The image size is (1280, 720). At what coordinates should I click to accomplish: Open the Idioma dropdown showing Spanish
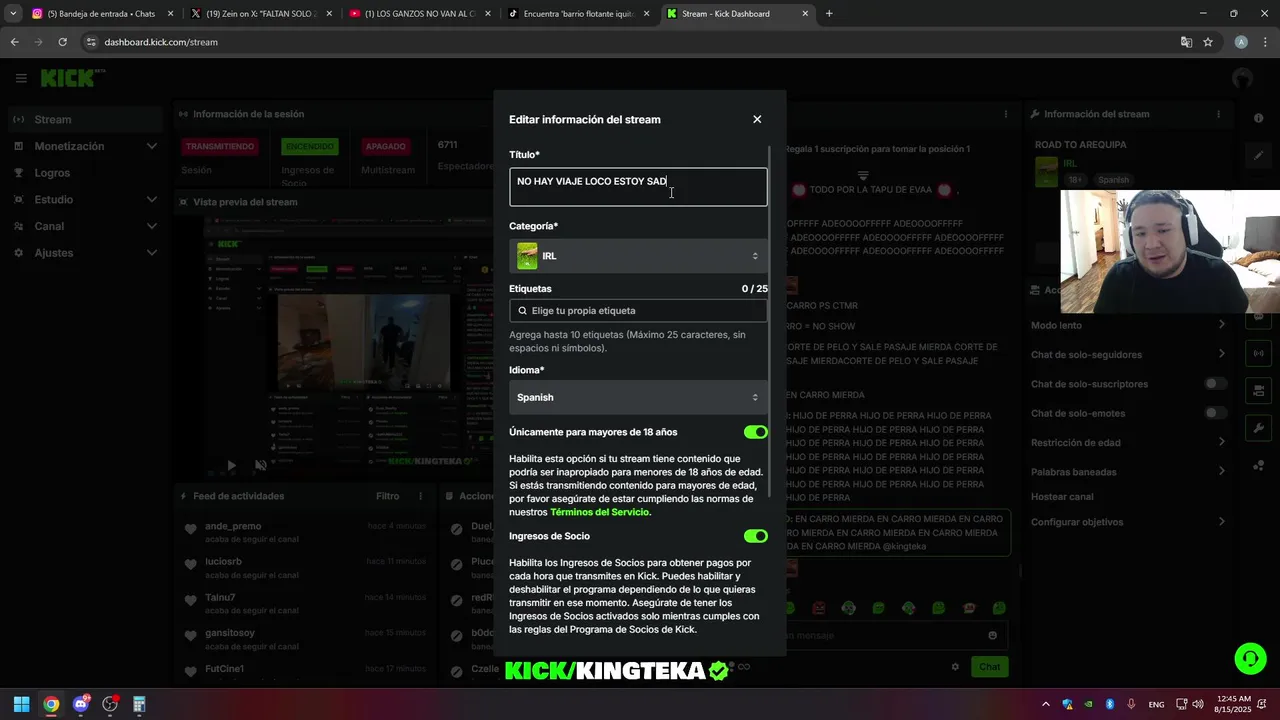pyautogui.click(x=638, y=397)
